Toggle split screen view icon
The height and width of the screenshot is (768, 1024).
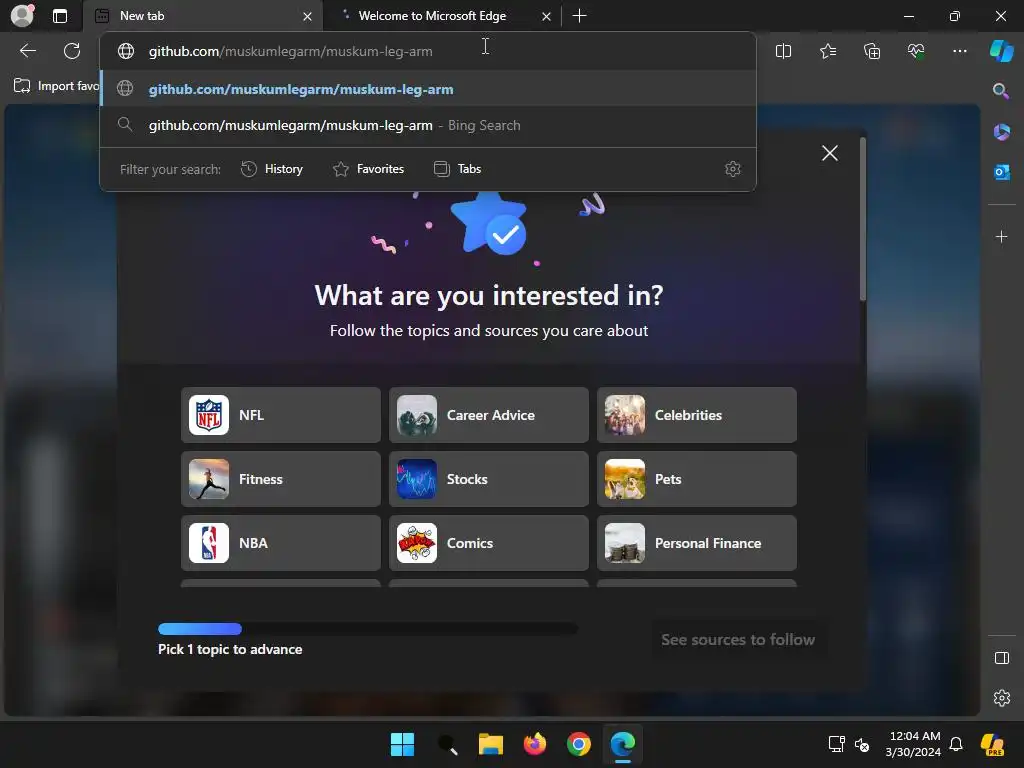pos(783,51)
